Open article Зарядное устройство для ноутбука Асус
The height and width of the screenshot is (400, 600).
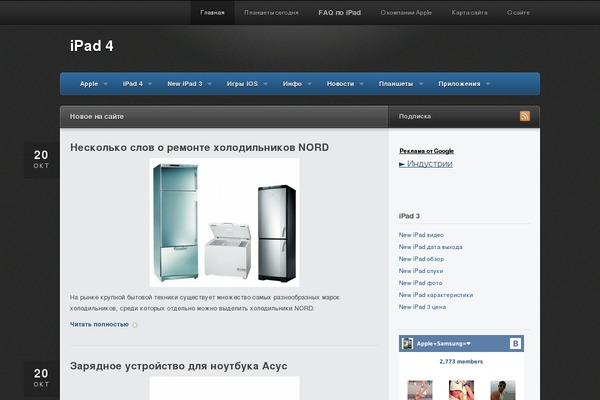[x=179, y=366]
